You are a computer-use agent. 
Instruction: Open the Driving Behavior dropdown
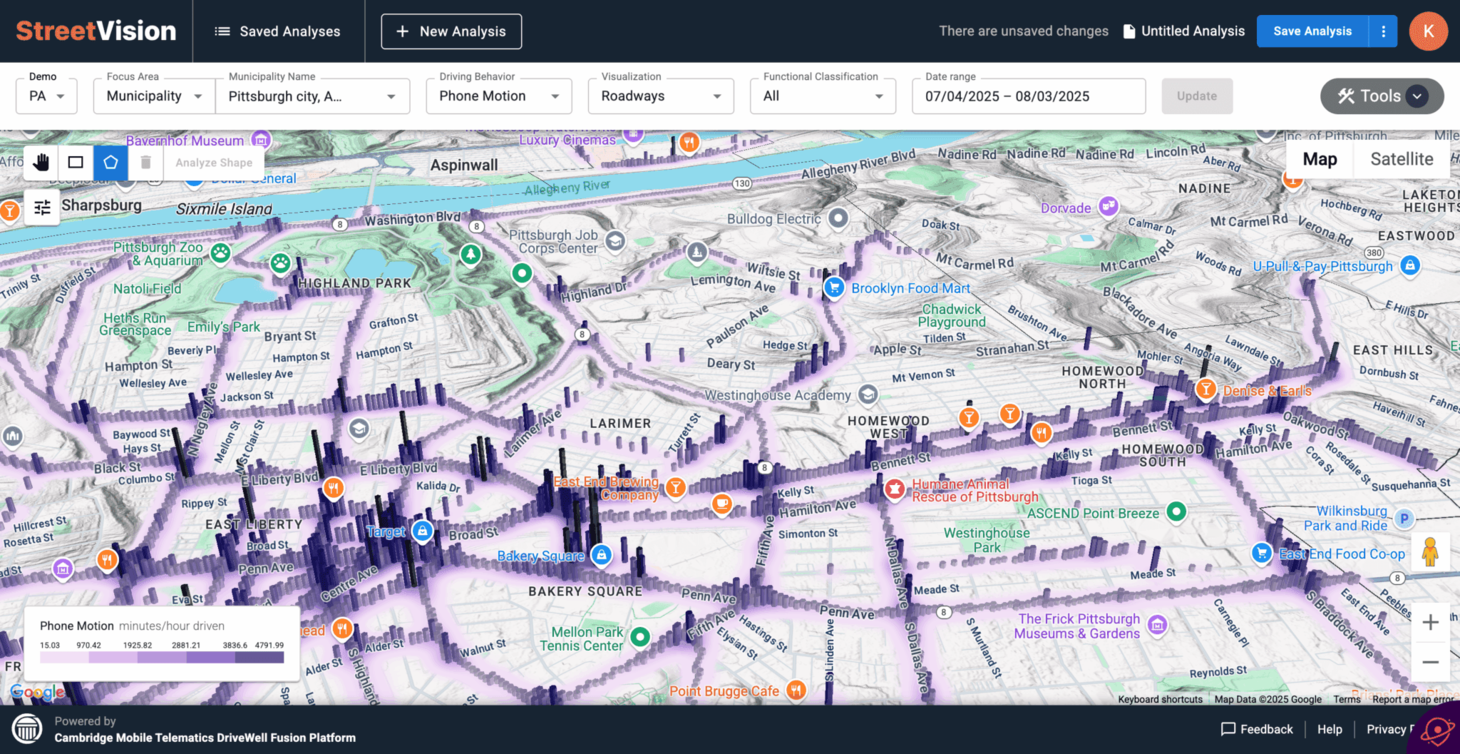pyautogui.click(x=499, y=96)
